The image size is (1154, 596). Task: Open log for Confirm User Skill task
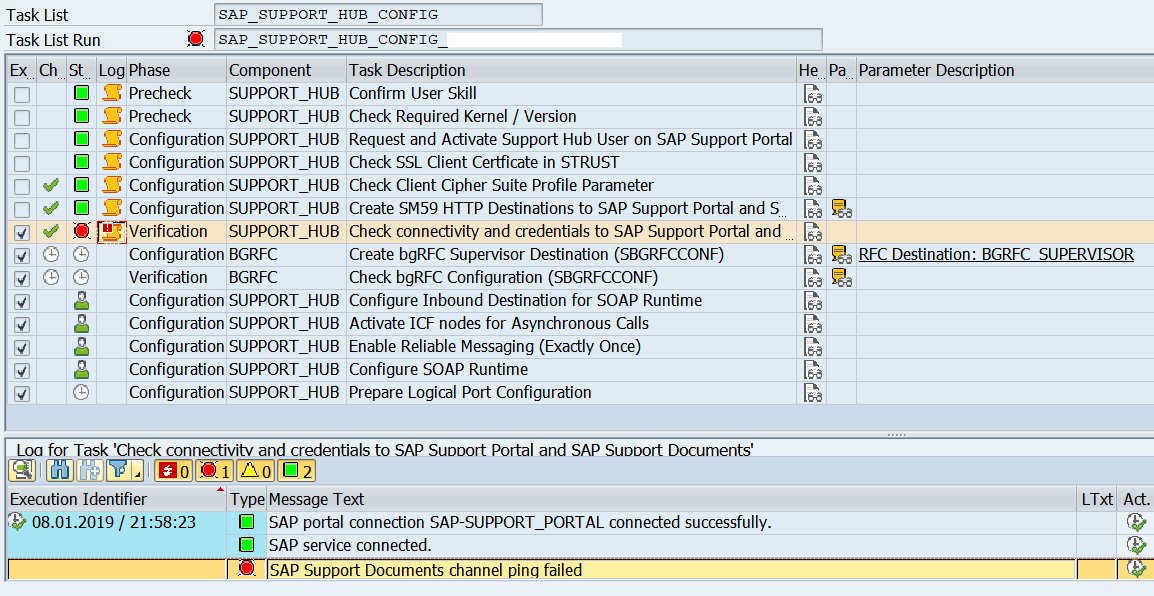[x=112, y=93]
